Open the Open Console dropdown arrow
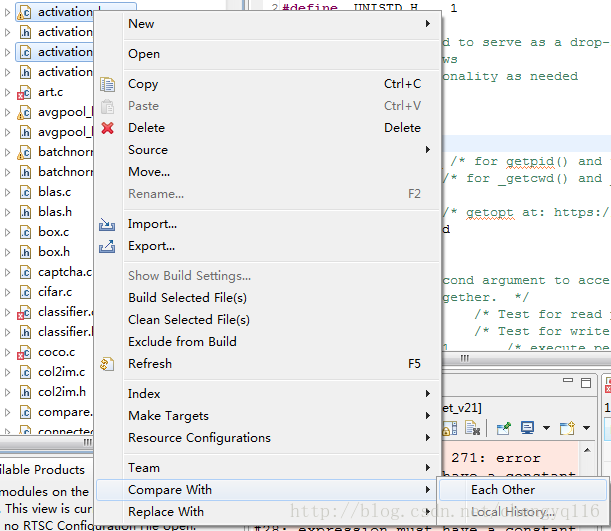 tap(586, 428)
